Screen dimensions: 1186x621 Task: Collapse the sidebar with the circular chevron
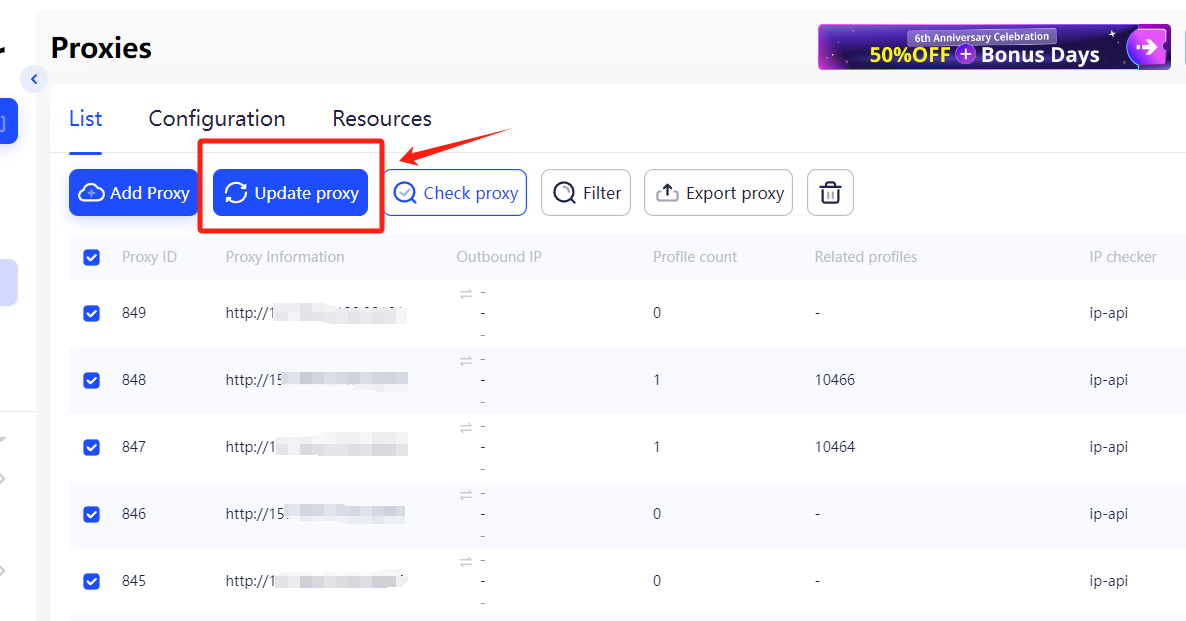pos(33,78)
